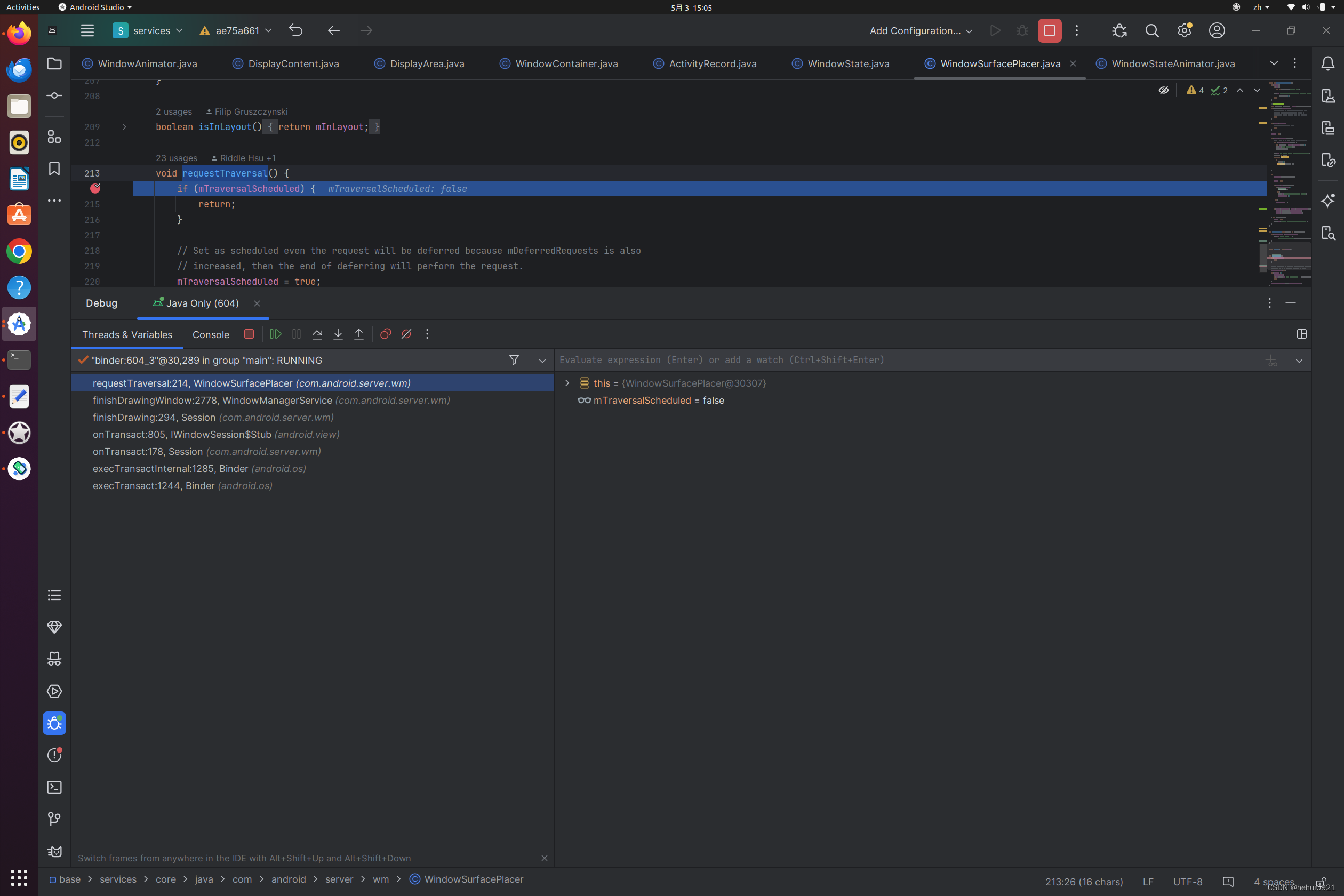Open the thread selector dropdown arrow
This screenshot has width=1344, height=896.
[542, 361]
